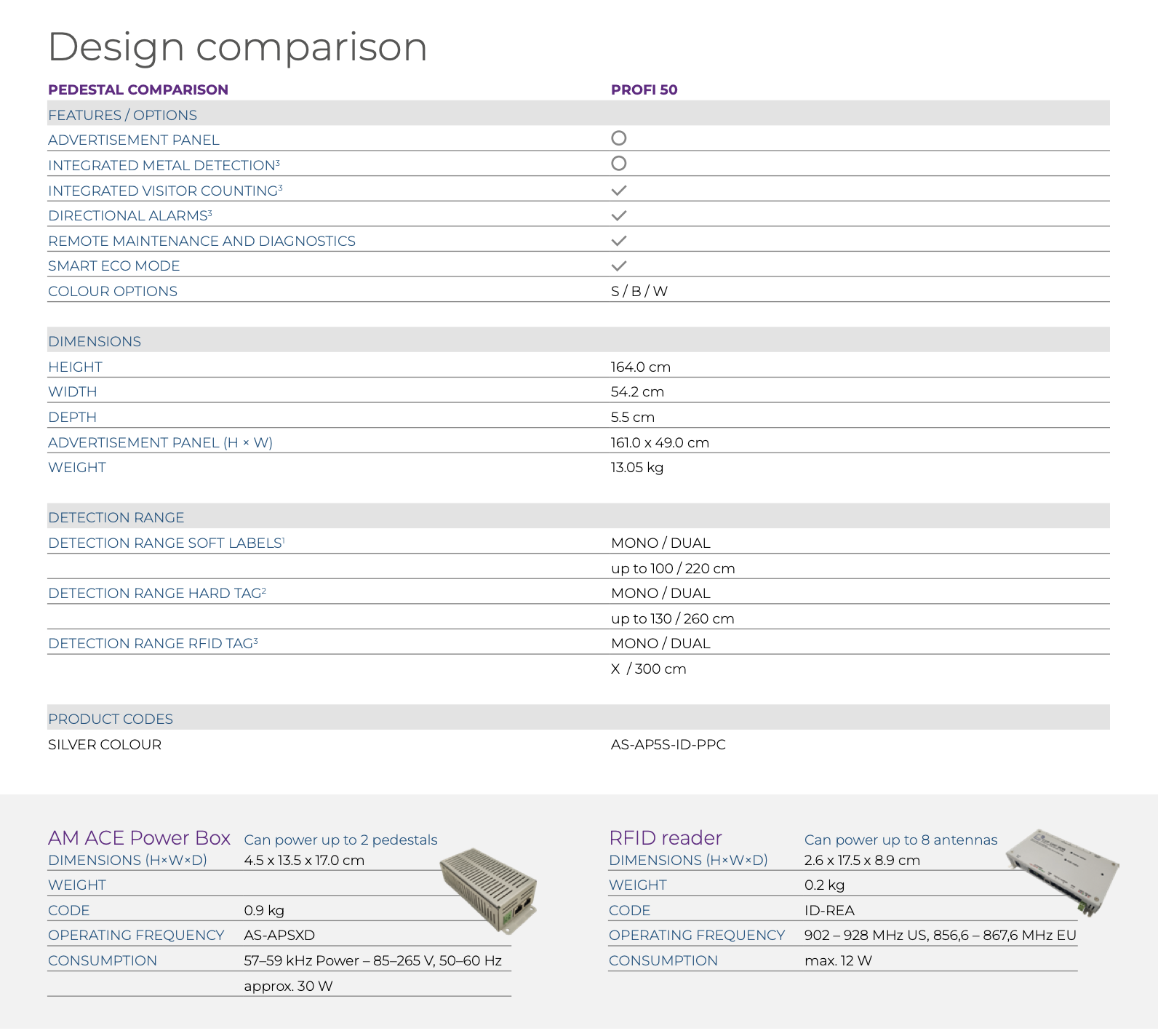This screenshot has height=1036, width=1158.
Task: Select the 2.6 x 17.5 x 8.9 cm value
Action: [862, 860]
